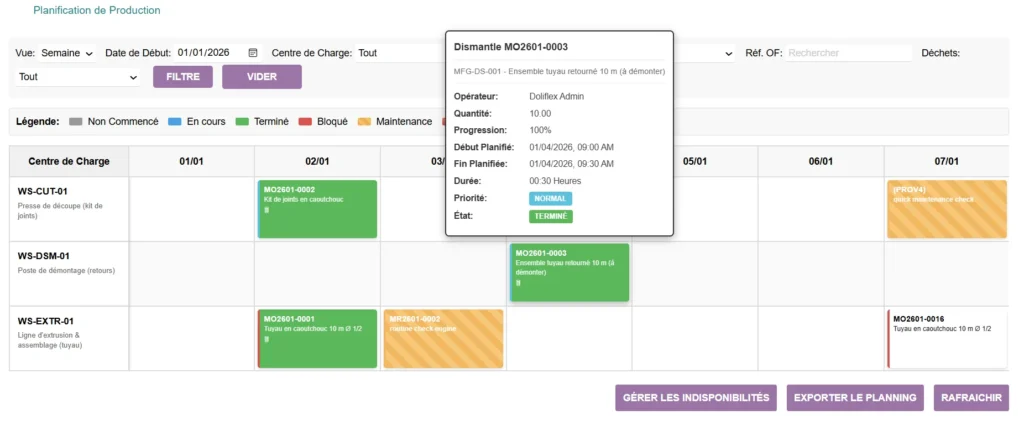This screenshot has height=431, width=1024.
Task: Open the calendar picker for Date de Début
Action: tap(253, 53)
